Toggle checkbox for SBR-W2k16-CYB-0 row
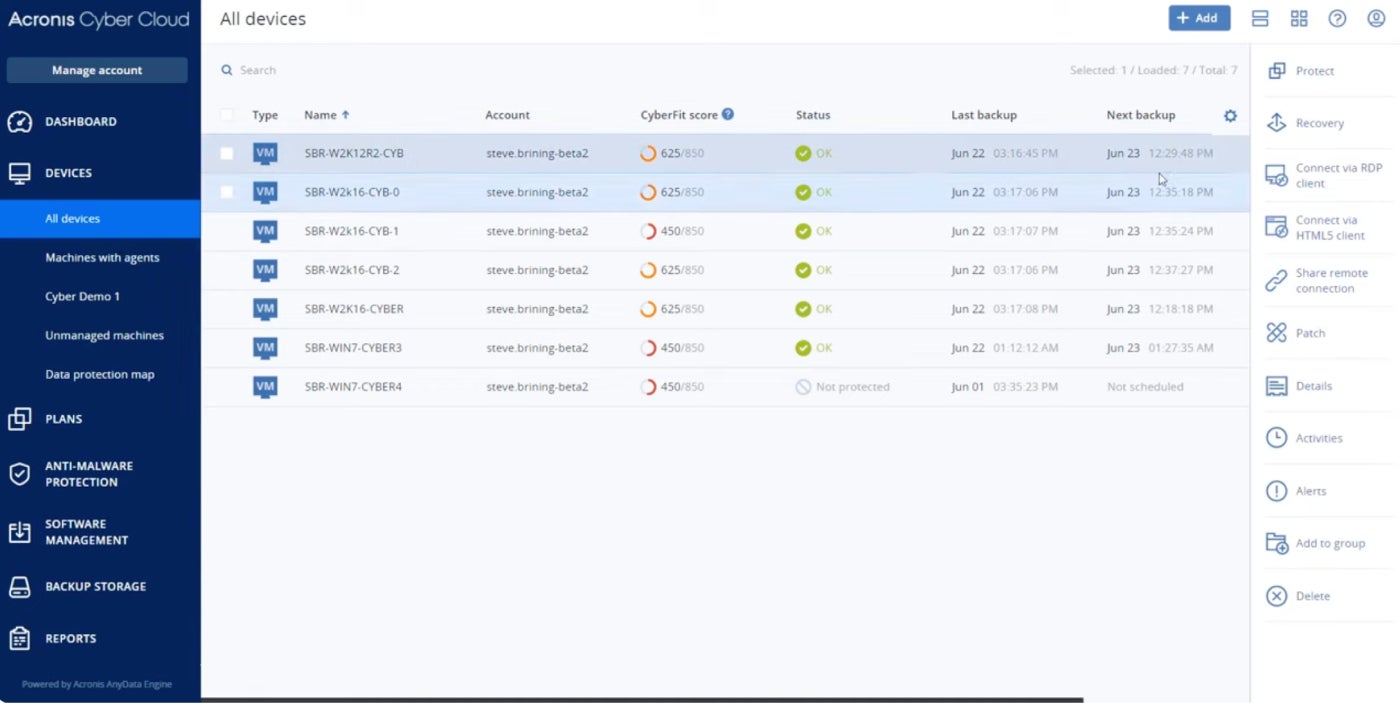The height and width of the screenshot is (708, 1400). [227, 192]
